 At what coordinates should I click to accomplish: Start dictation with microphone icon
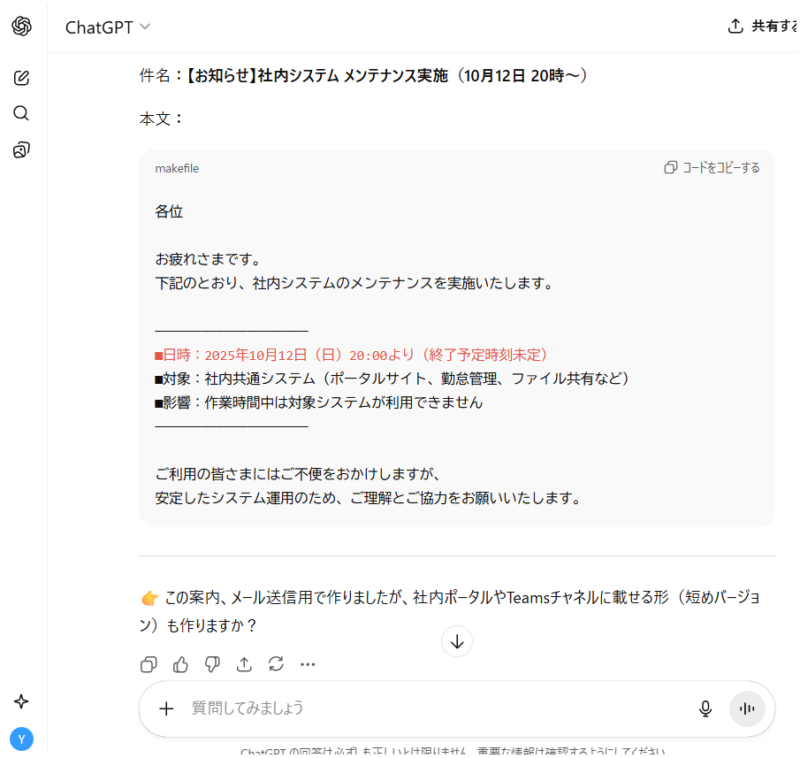pos(705,709)
